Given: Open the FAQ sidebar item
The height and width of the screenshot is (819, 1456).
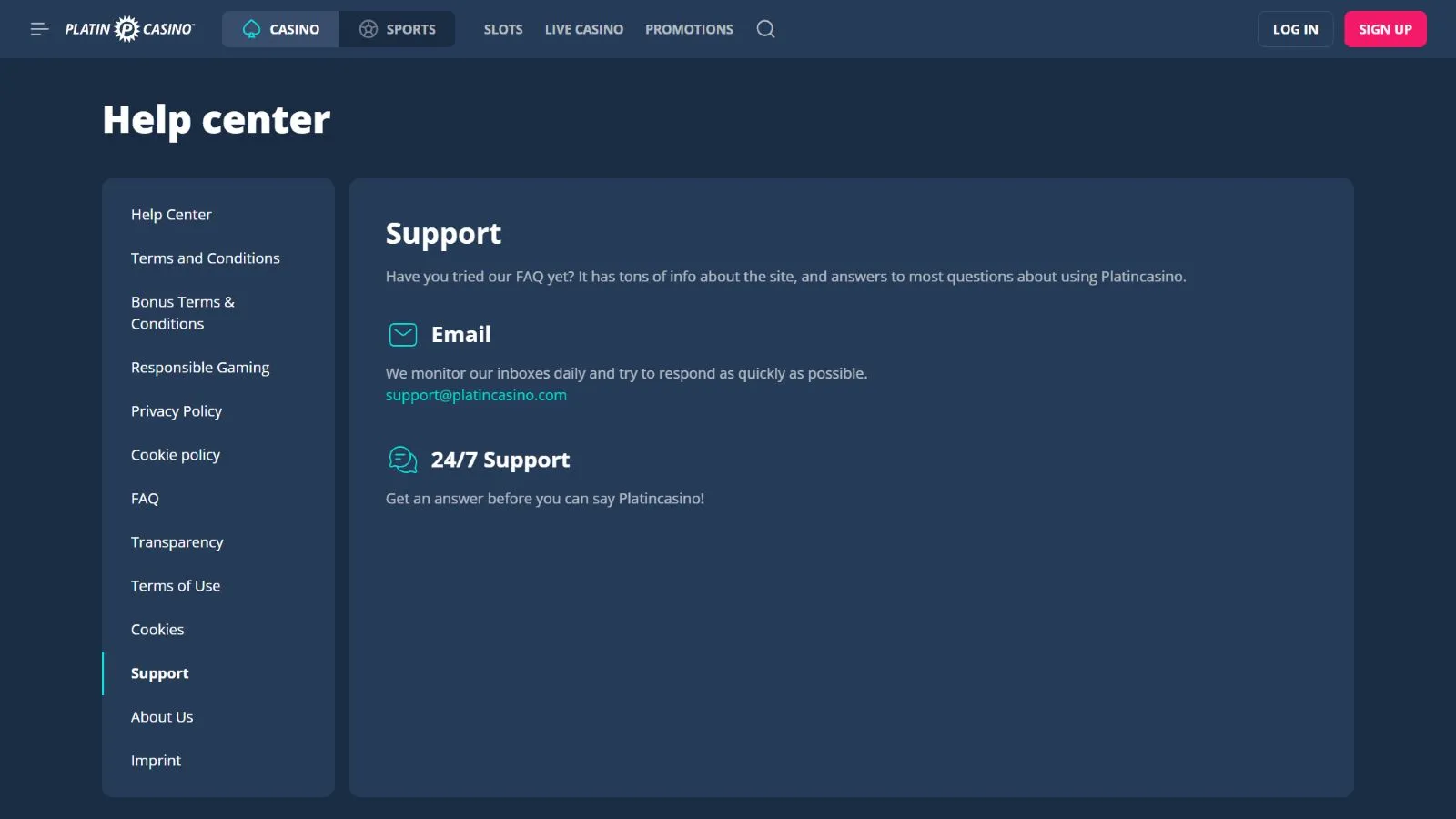Looking at the screenshot, I should (x=145, y=499).
